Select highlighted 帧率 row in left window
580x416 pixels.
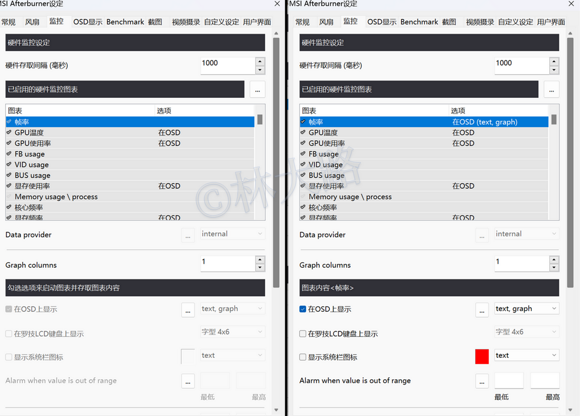click(x=130, y=122)
